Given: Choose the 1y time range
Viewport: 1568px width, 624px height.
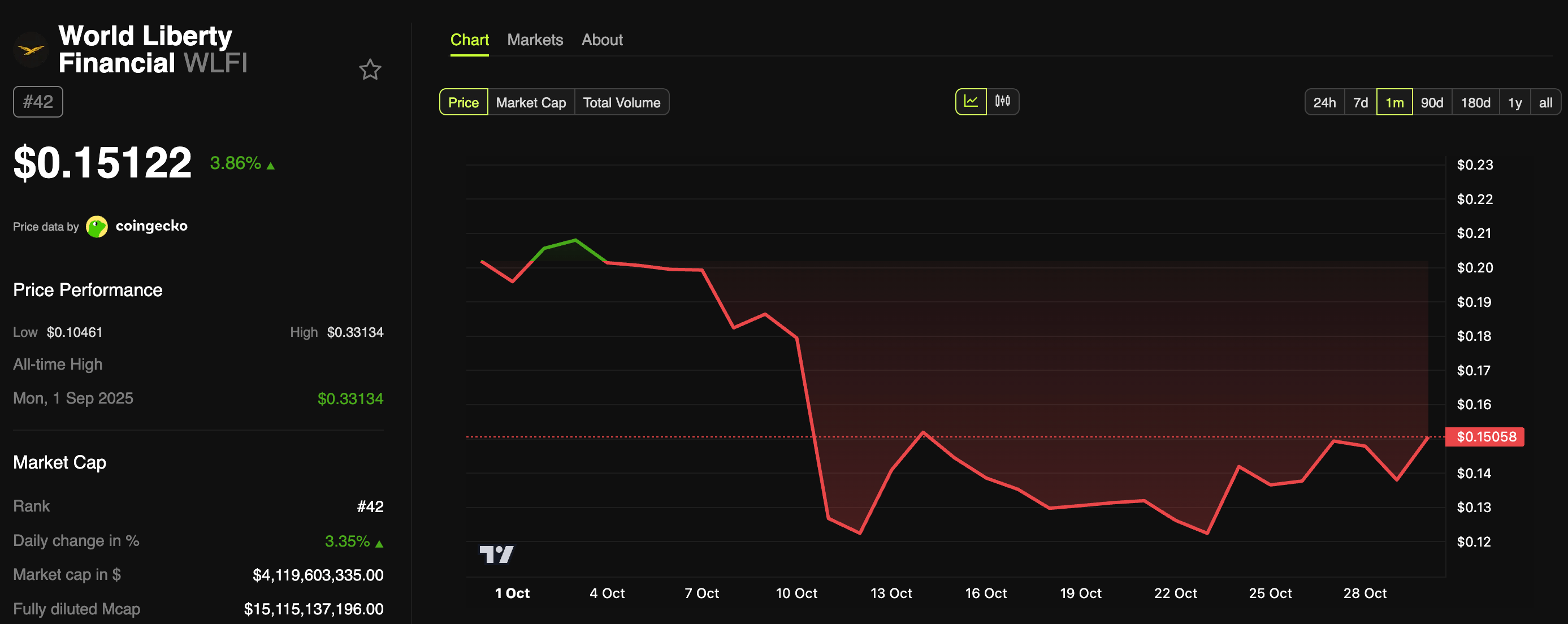Looking at the screenshot, I should click(1514, 102).
